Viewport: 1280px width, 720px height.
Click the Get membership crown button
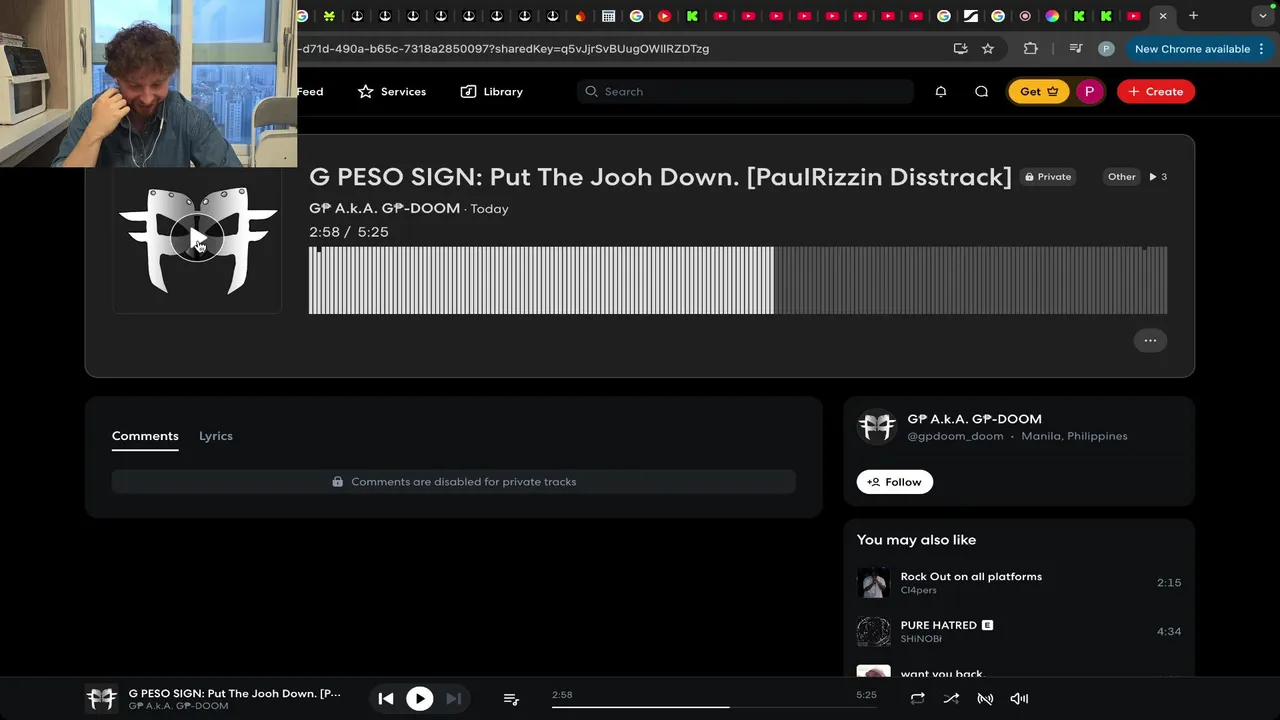(1038, 91)
